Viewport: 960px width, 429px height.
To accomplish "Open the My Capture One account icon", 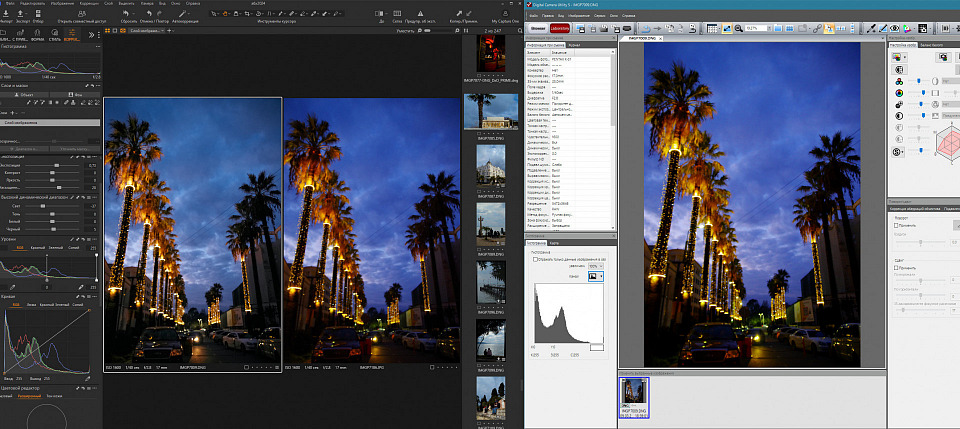I will point(505,13).
